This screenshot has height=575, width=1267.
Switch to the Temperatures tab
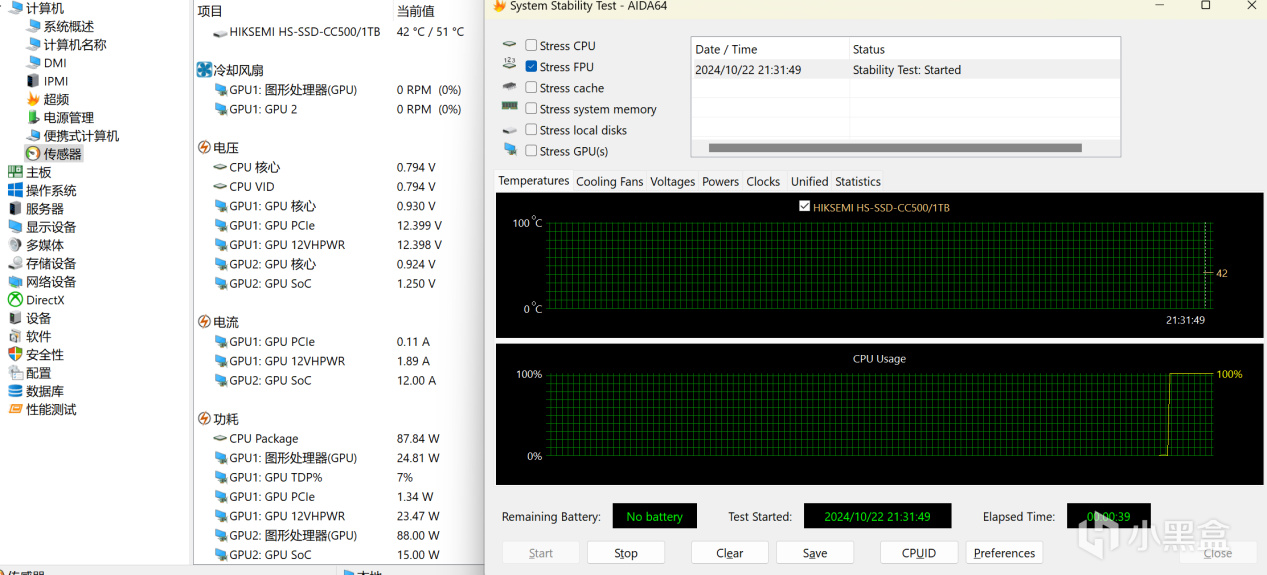pyautogui.click(x=534, y=181)
